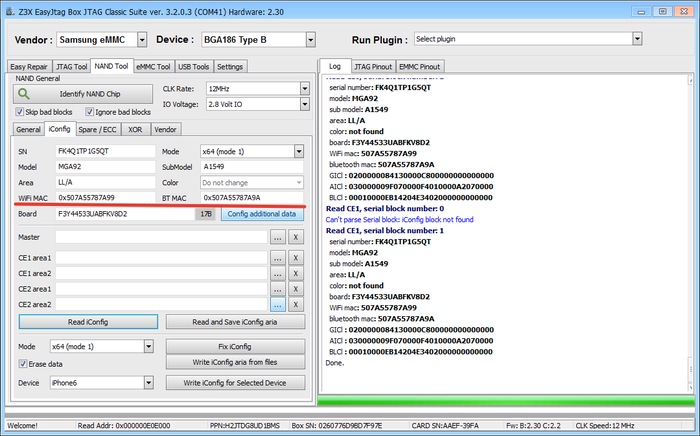Click Write iConfig for Selected Device
The image size is (700, 436).
click(x=235, y=383)
